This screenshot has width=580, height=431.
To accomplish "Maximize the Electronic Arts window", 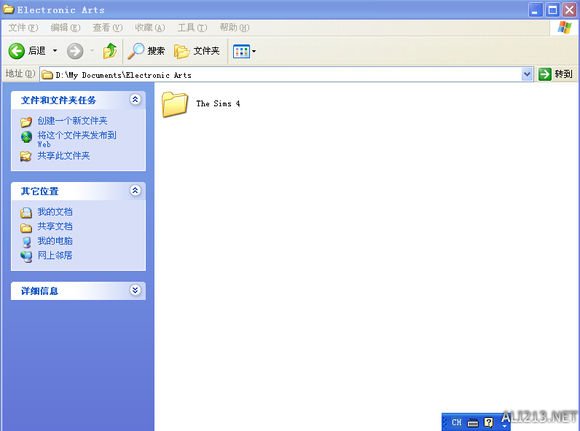I will click(553, 10).
